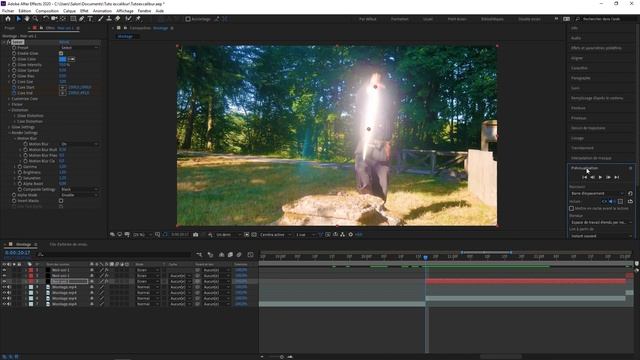Open the Audio panel
Viewport: 640px width, 360px height.
click(576, 38)
